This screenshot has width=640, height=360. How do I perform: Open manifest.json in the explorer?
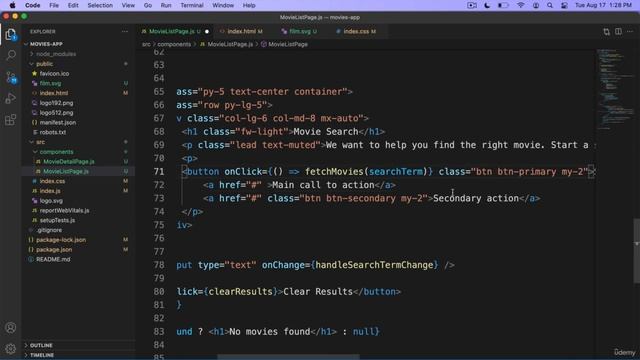(x=58, y=122)
